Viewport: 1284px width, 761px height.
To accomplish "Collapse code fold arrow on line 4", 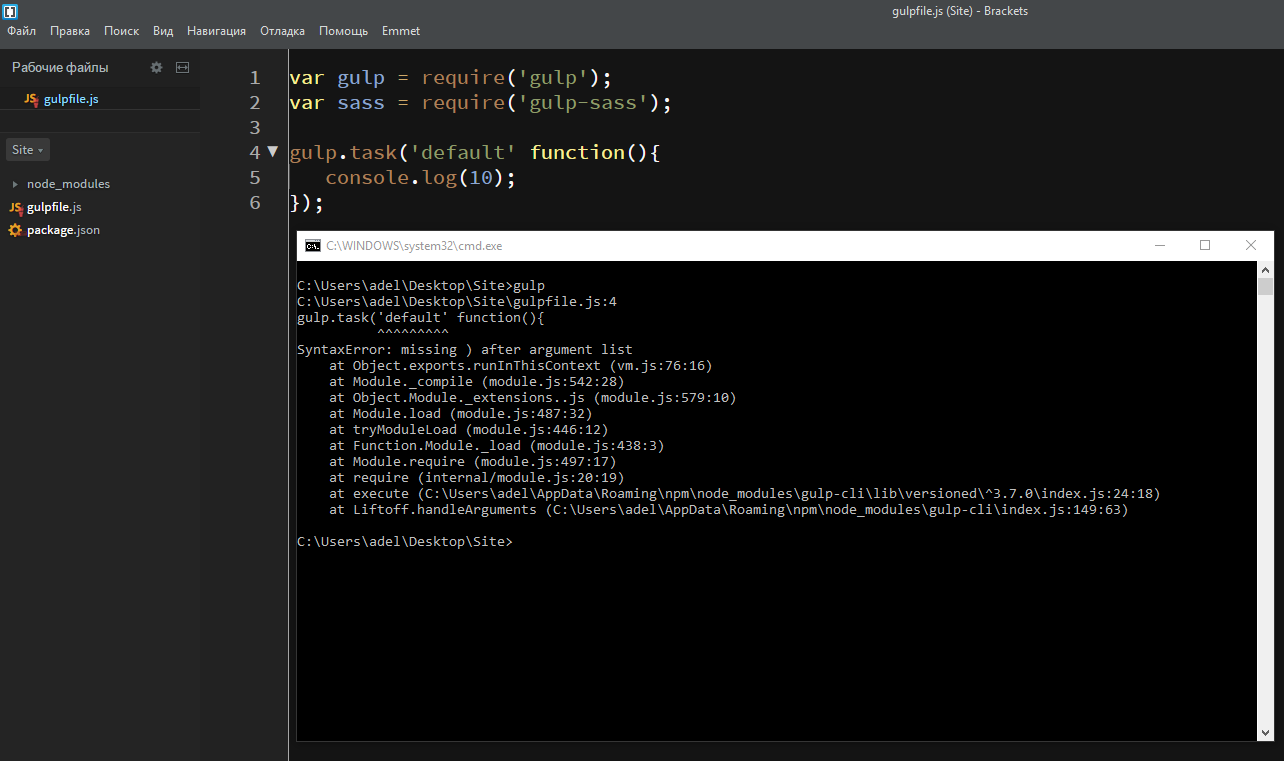I will tap(273, 152).
